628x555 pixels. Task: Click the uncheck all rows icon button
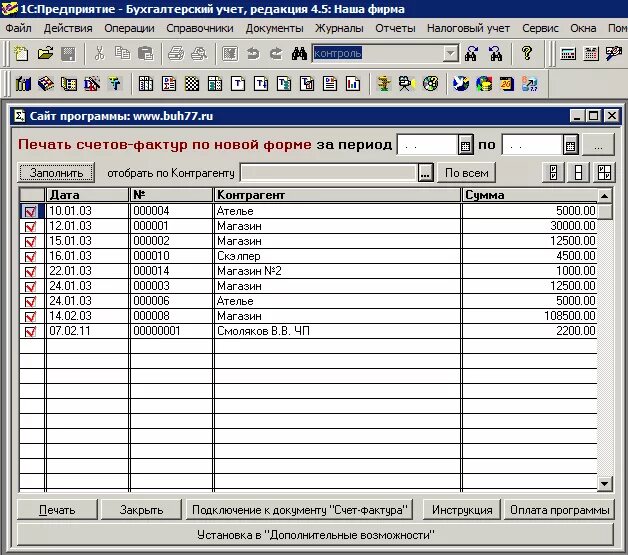(578, 173)
